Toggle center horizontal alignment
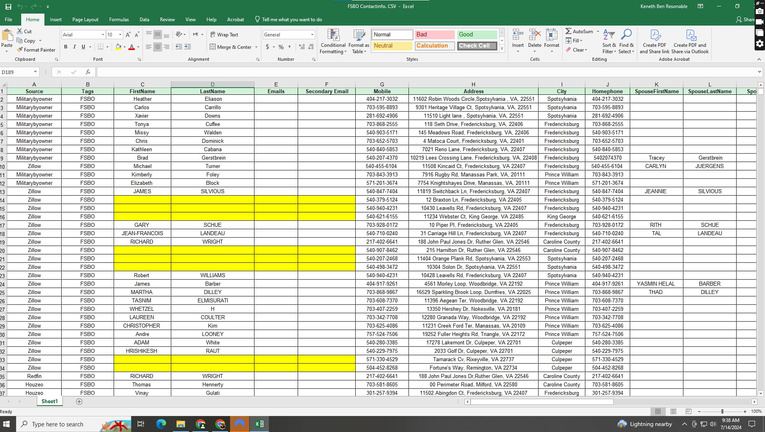Viewport: 765px width, 432px height. (158, 47)
